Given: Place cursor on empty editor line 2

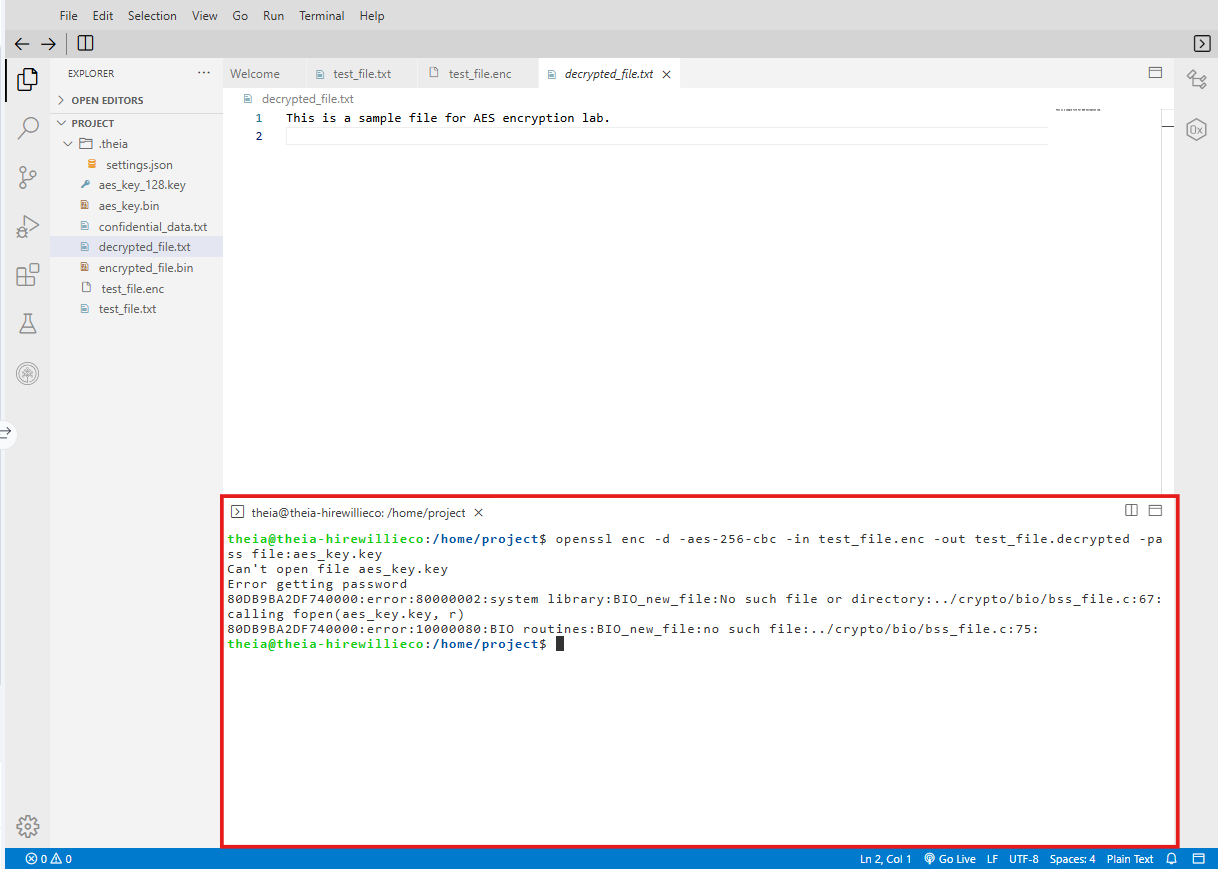Looking at the screenshot, I should pos(666,136).
